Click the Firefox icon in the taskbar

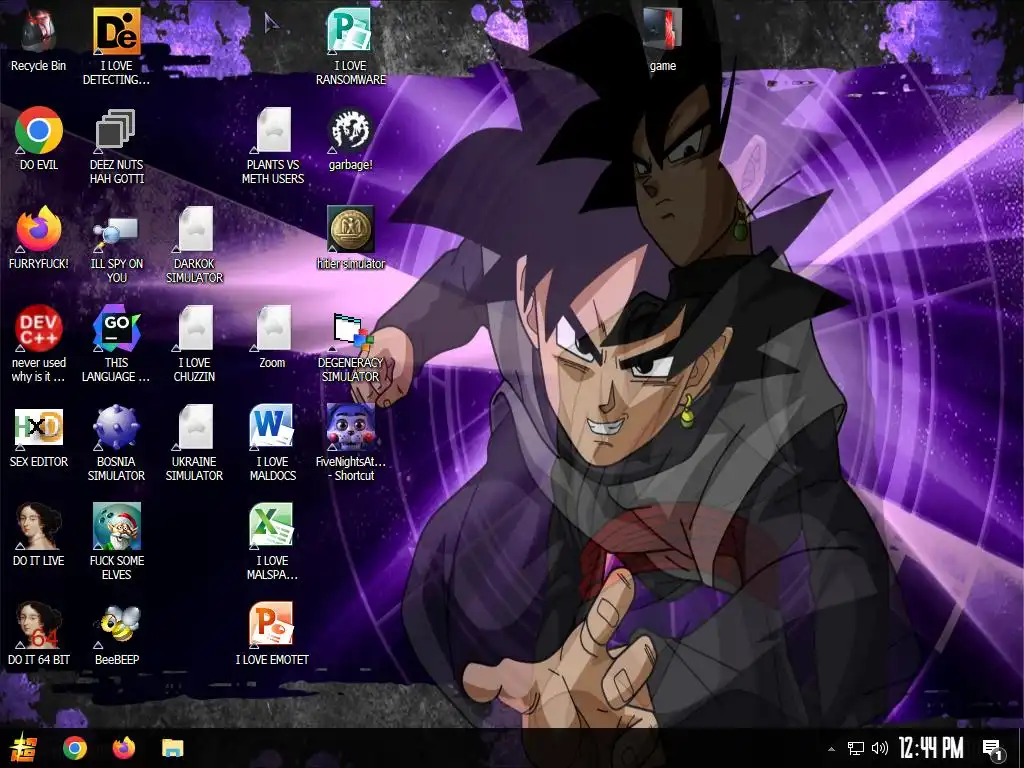click(x=123, y=748)
